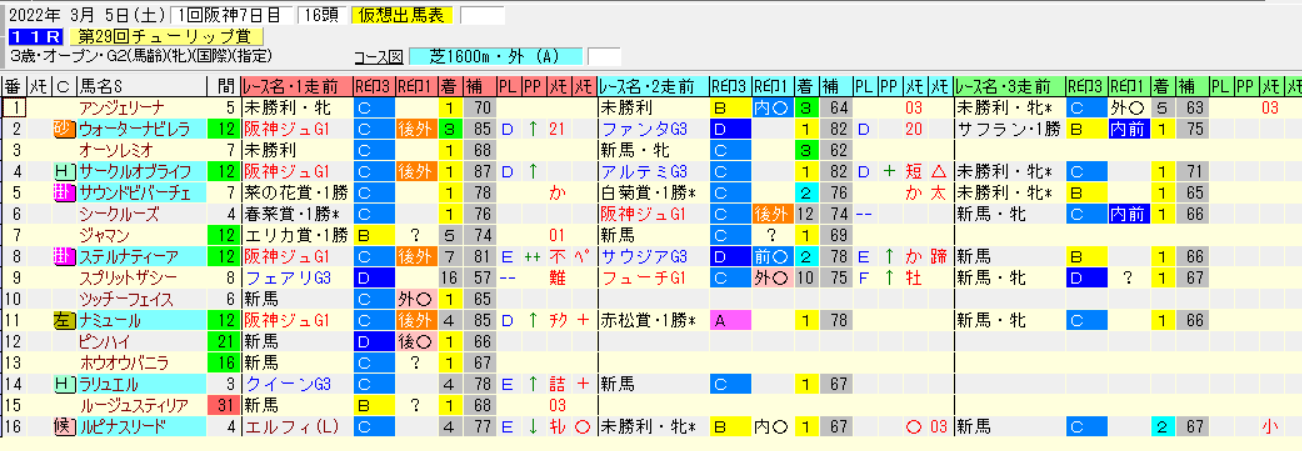Click 後○ mark in ピンハイ row
1302x451 pixels.
[415, 342]
